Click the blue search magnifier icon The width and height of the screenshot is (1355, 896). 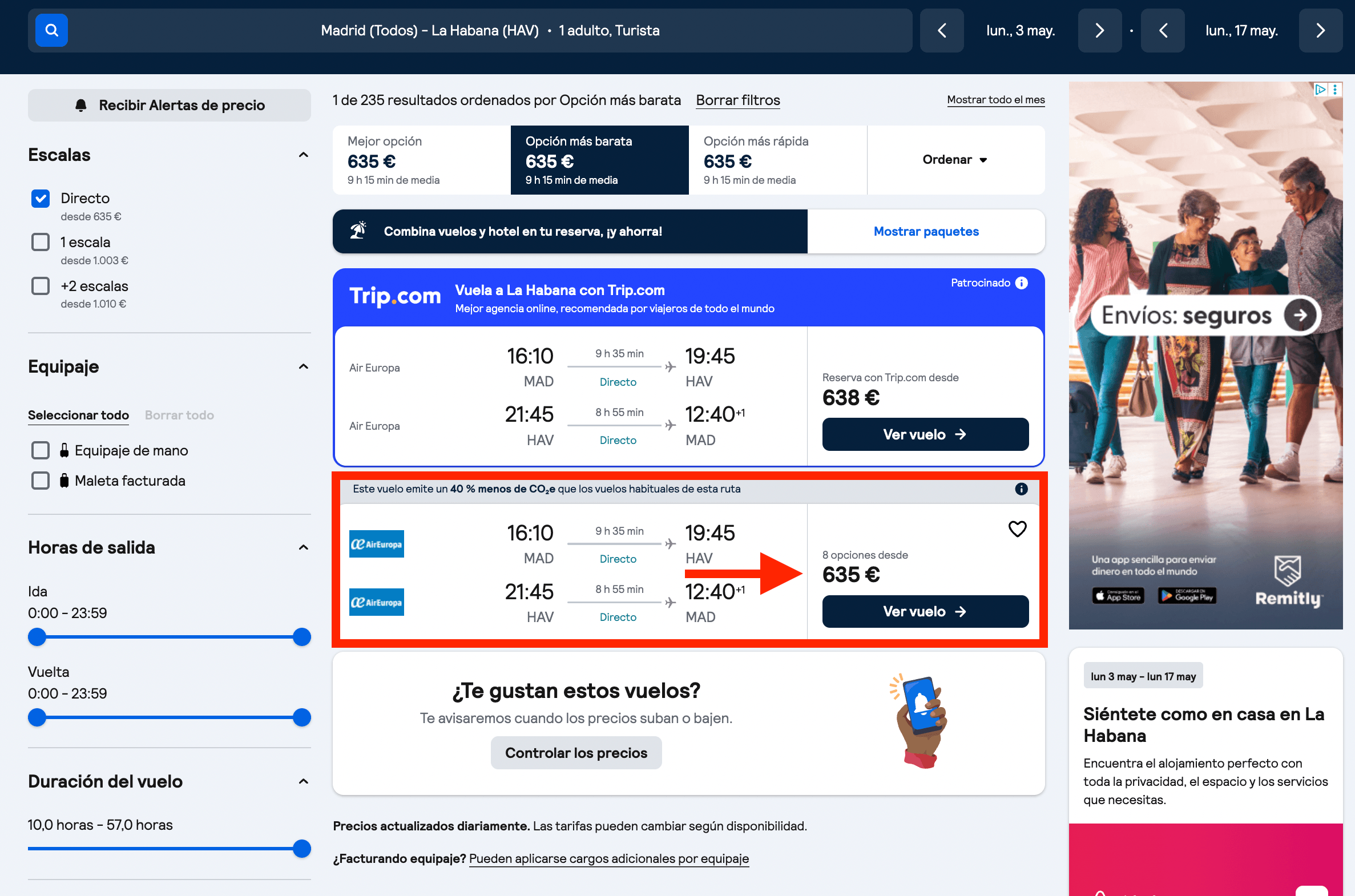point(51,30)
